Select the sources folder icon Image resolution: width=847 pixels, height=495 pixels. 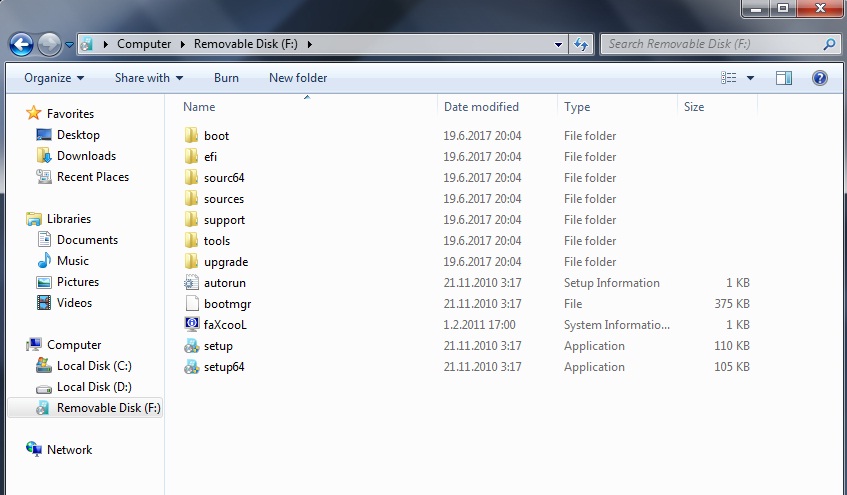pyautogui.click(x=191, y=199)
